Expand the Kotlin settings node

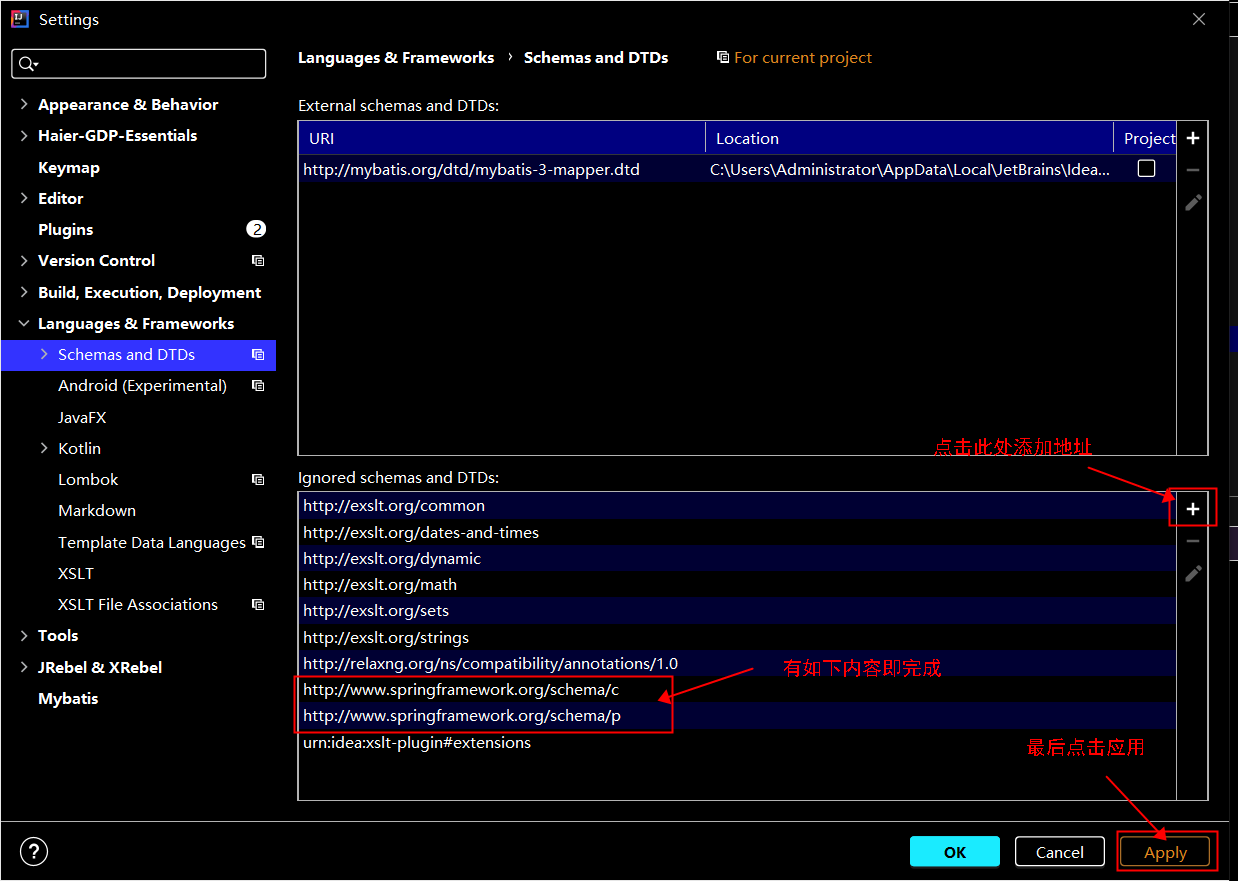point(44,448)
